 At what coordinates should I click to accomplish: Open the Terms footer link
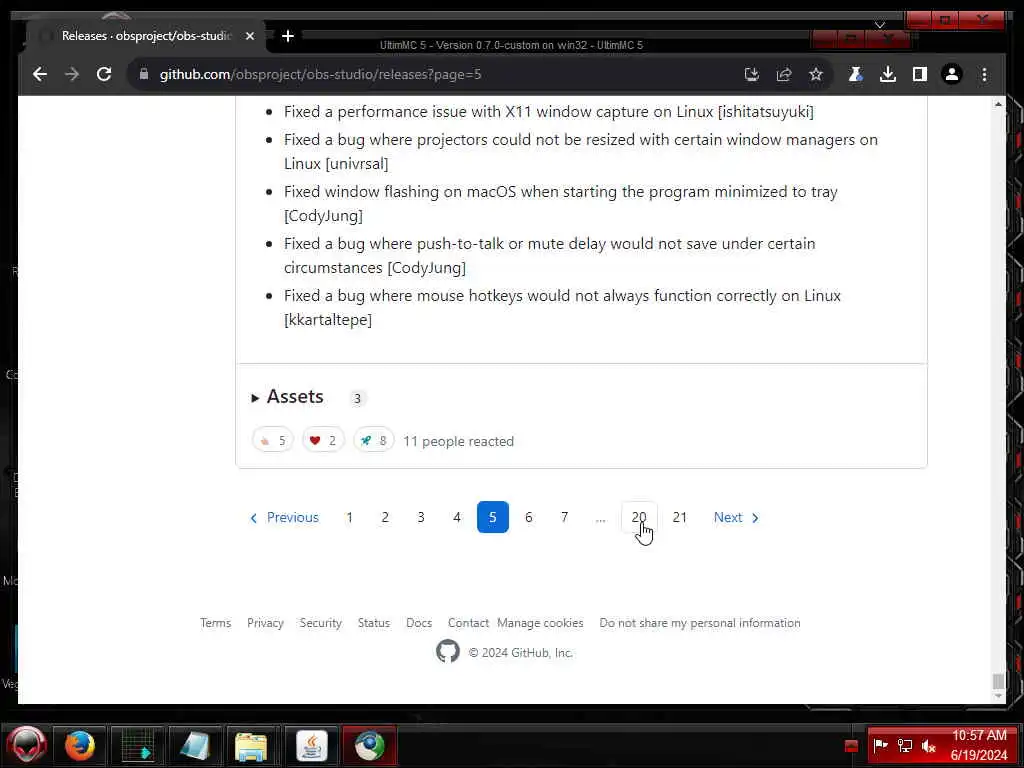pos(216,623)
